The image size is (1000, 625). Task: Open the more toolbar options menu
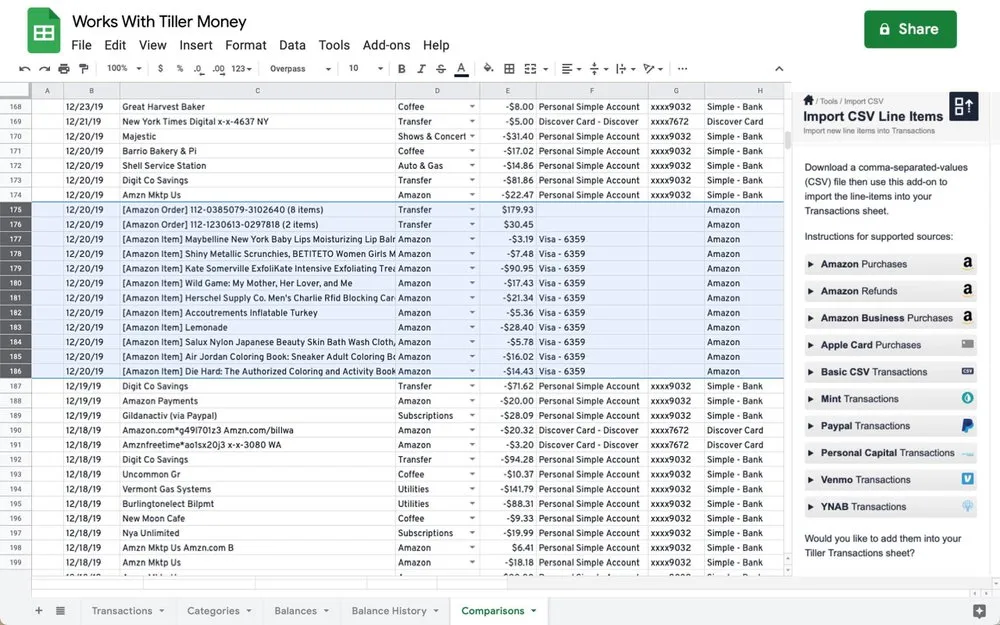pos(682,69)
